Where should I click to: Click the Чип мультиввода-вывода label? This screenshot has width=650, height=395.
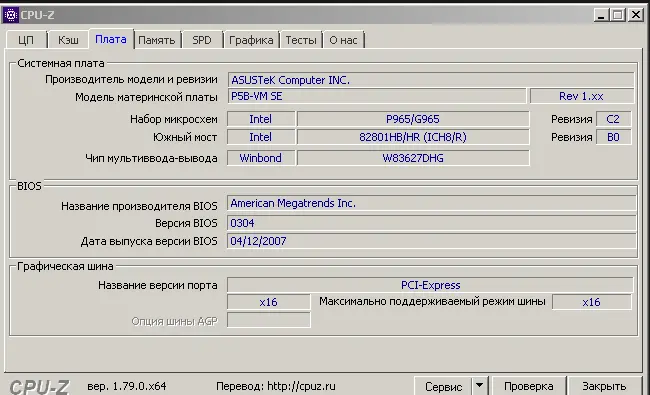(x=151, y=158)
